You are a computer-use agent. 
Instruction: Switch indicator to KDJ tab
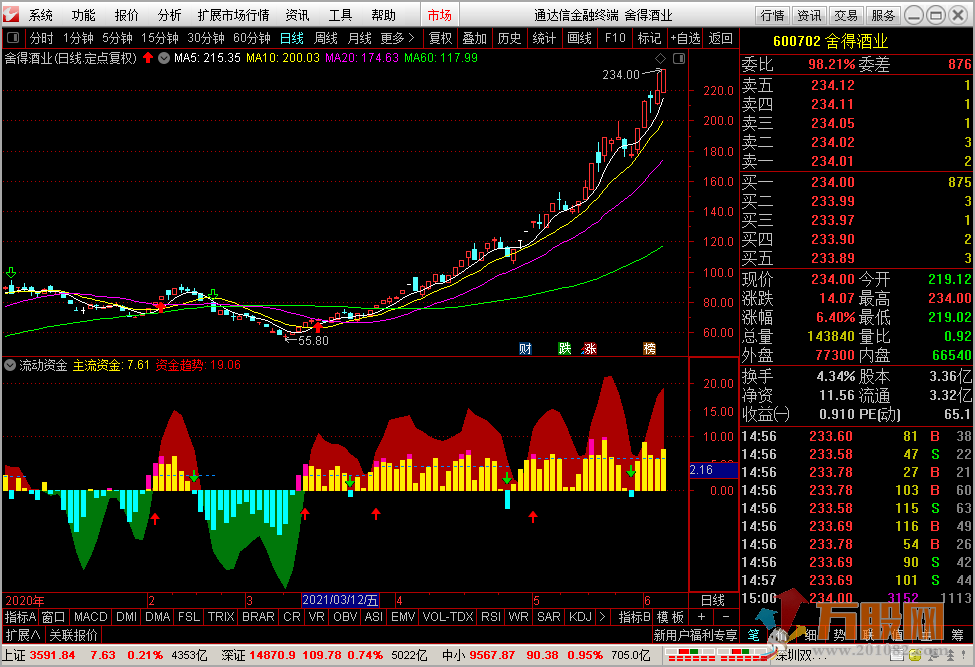(x=580, y=617)
